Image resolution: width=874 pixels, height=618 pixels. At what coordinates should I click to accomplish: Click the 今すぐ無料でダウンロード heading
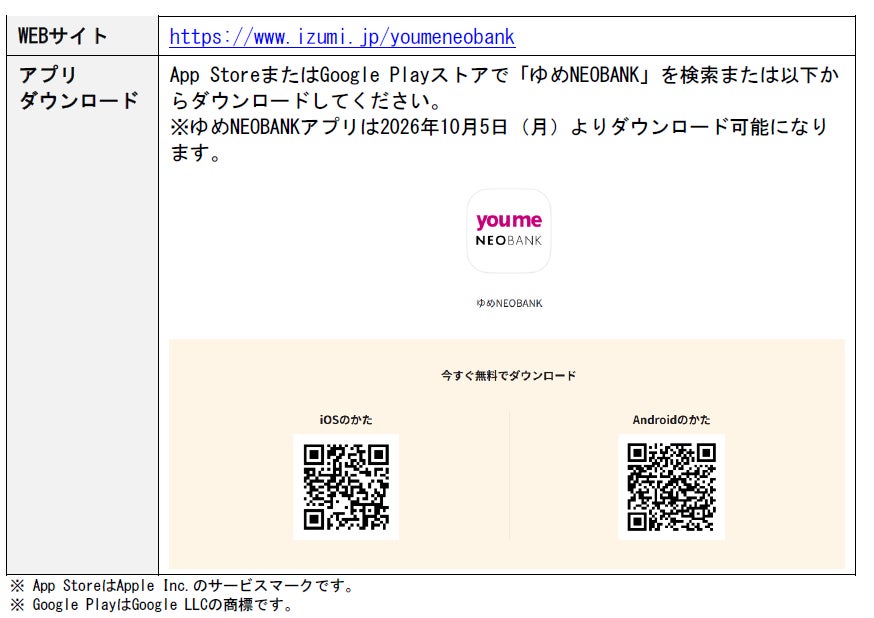click(x=508, y=375)
